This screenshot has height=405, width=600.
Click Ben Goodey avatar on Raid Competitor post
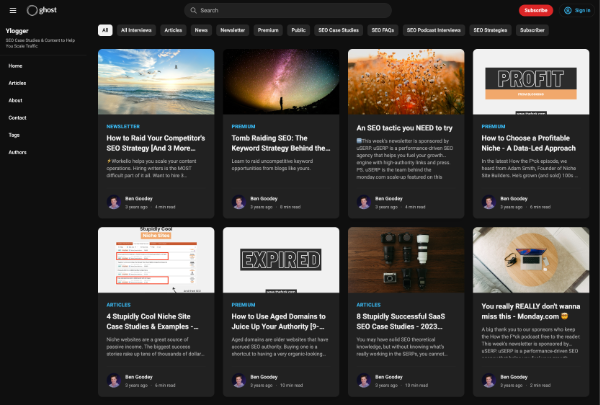(114, 202)
